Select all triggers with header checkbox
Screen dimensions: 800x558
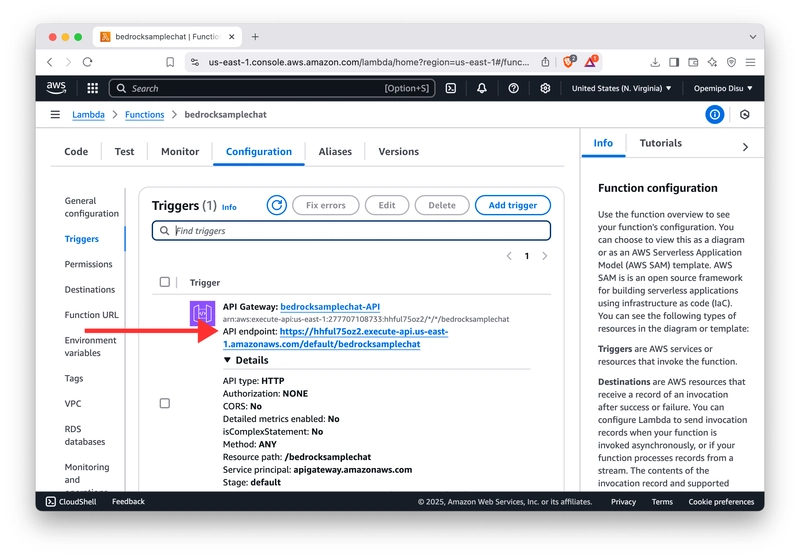tap(165, 282)
